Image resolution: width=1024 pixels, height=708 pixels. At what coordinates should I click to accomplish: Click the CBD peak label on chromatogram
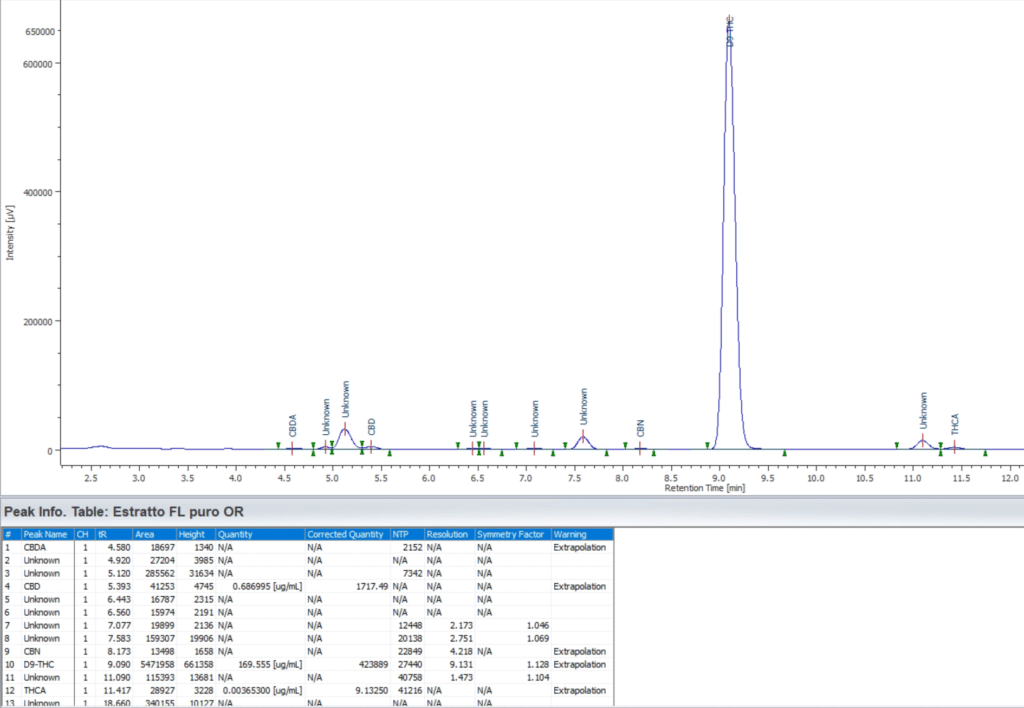(371, 426)
